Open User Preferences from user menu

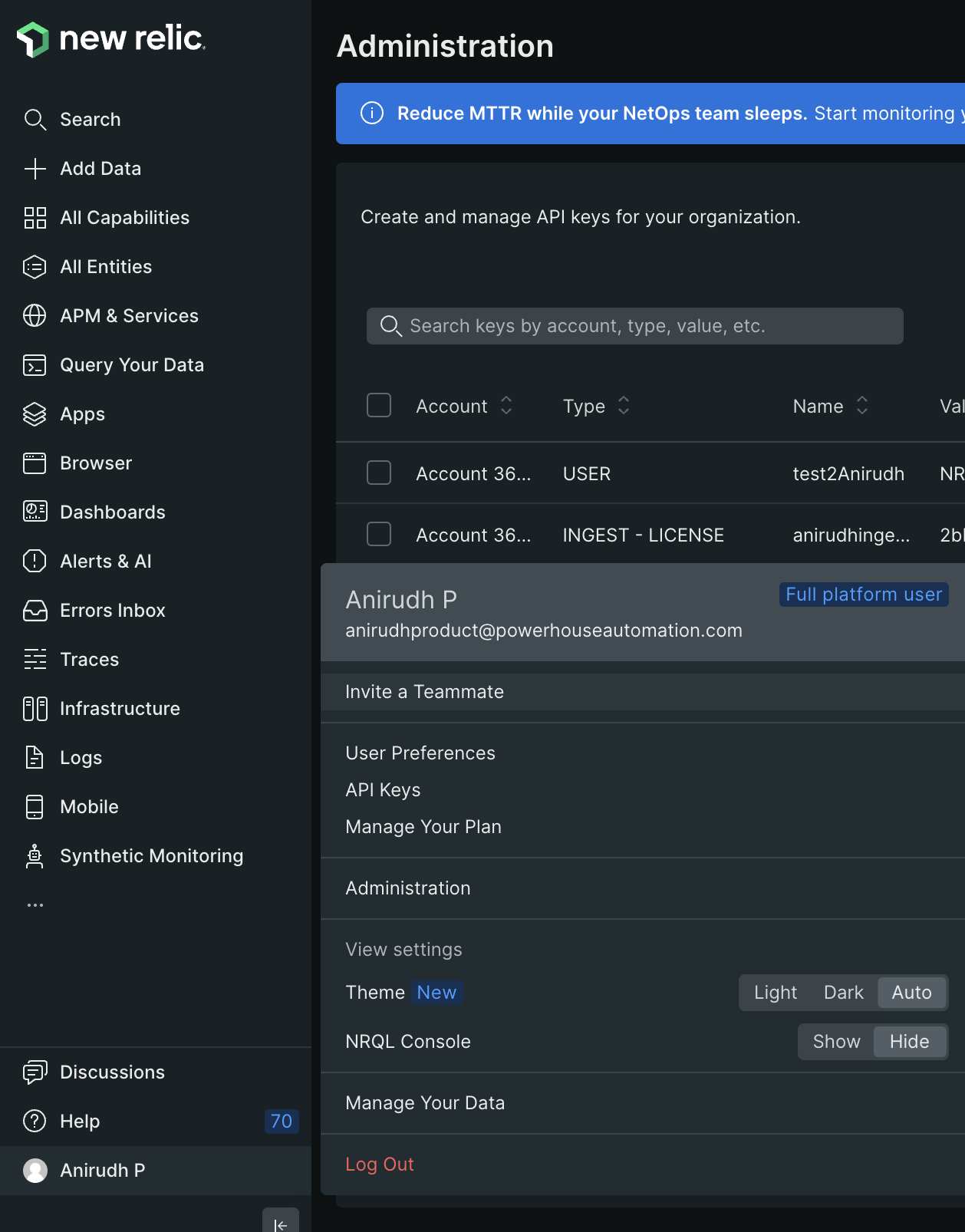pos(420,753)
